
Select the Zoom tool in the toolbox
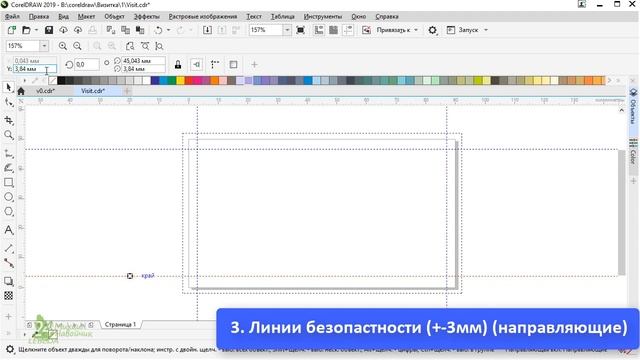tap(9, 135)
